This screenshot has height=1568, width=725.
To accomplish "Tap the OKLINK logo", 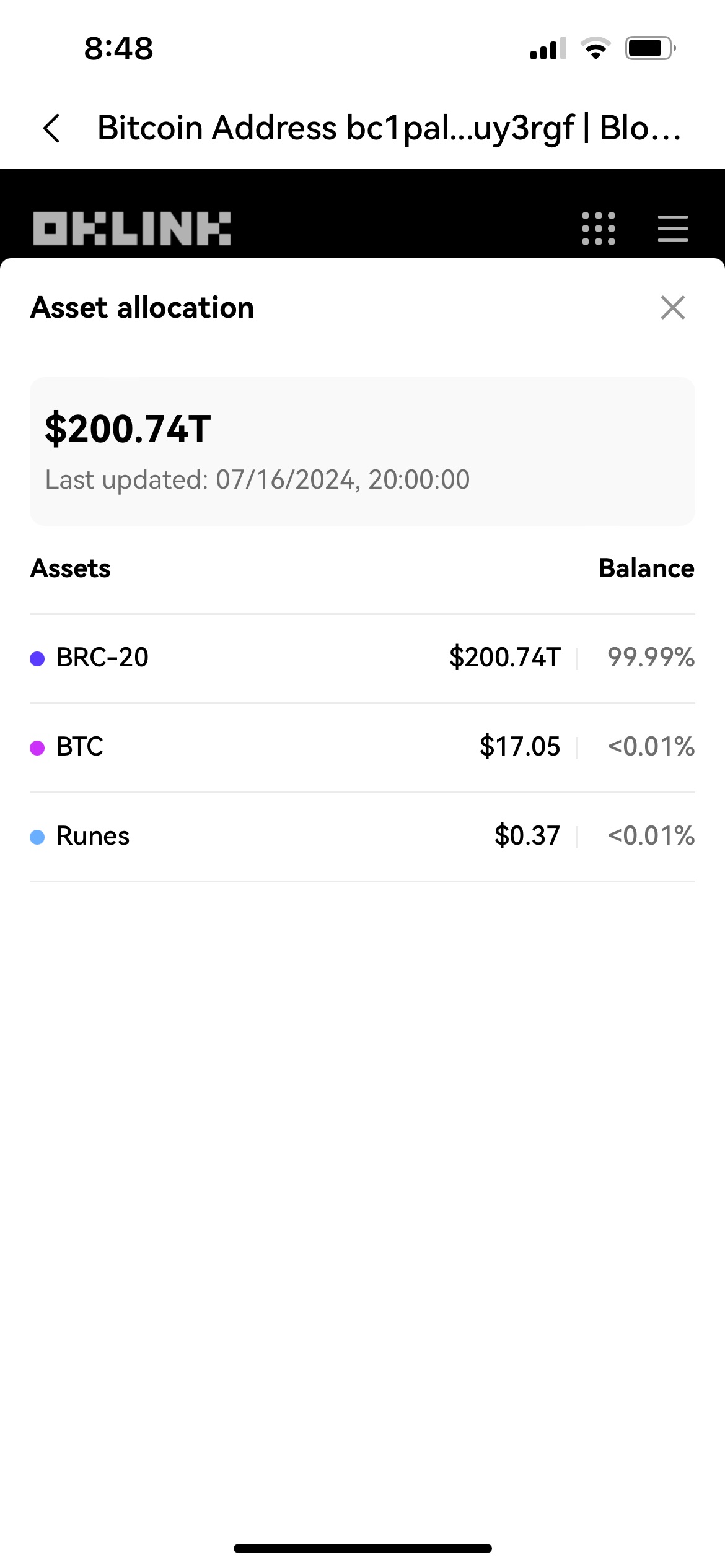I will click(x=132, y=229).
